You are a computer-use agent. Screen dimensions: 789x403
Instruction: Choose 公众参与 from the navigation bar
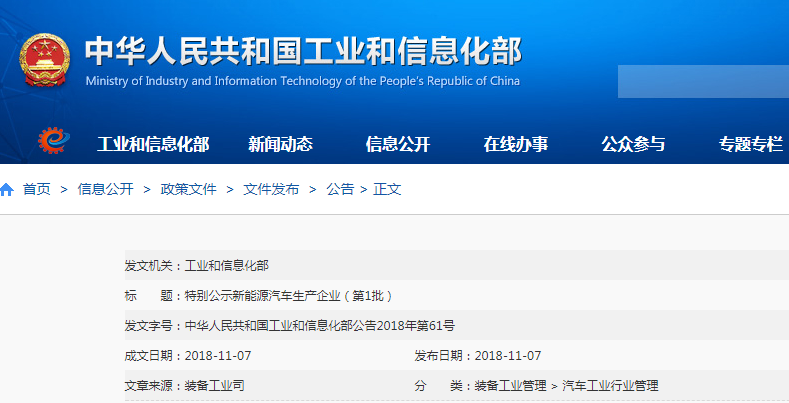(633, 144)
